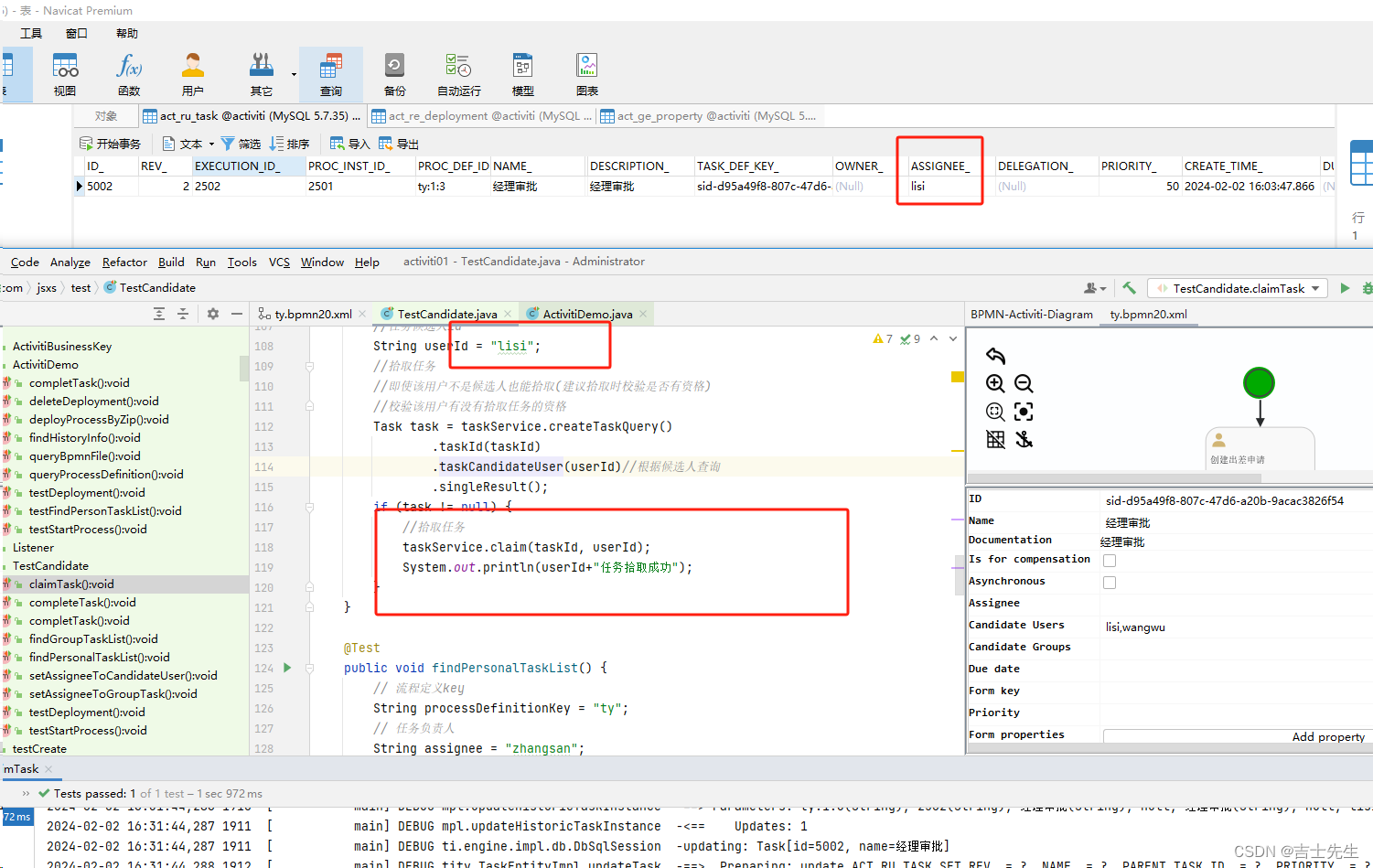Switch to ActivitiDemo.java editor tab

click(x=586, y=314)
